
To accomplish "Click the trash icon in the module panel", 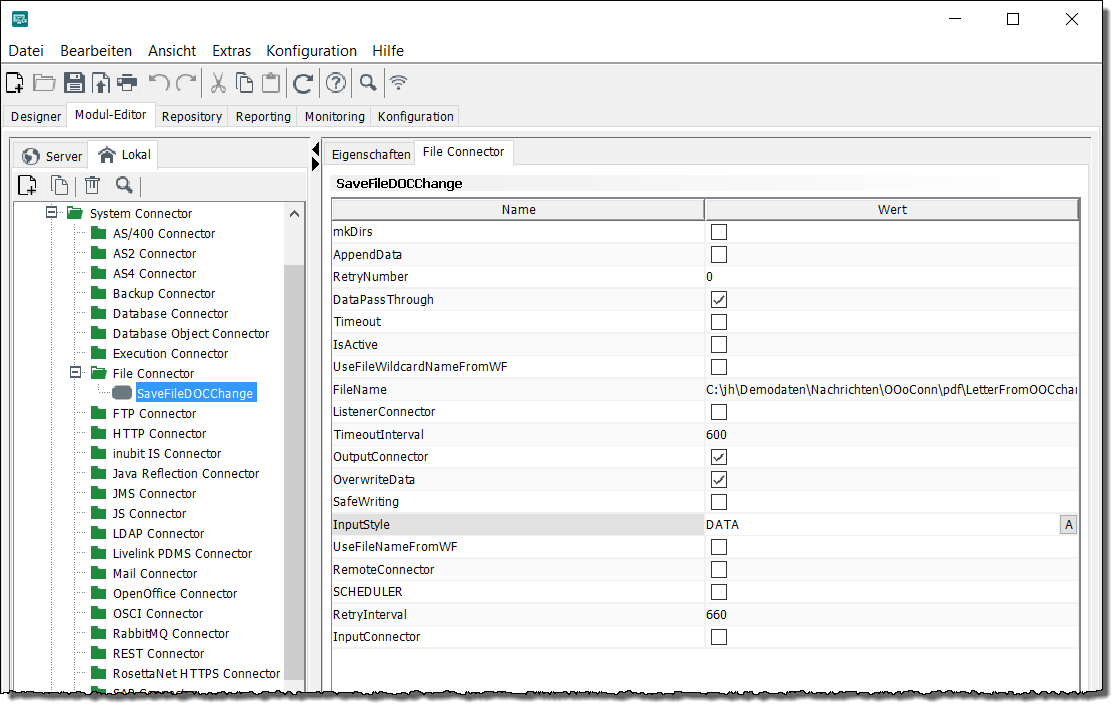I will 92,185.
